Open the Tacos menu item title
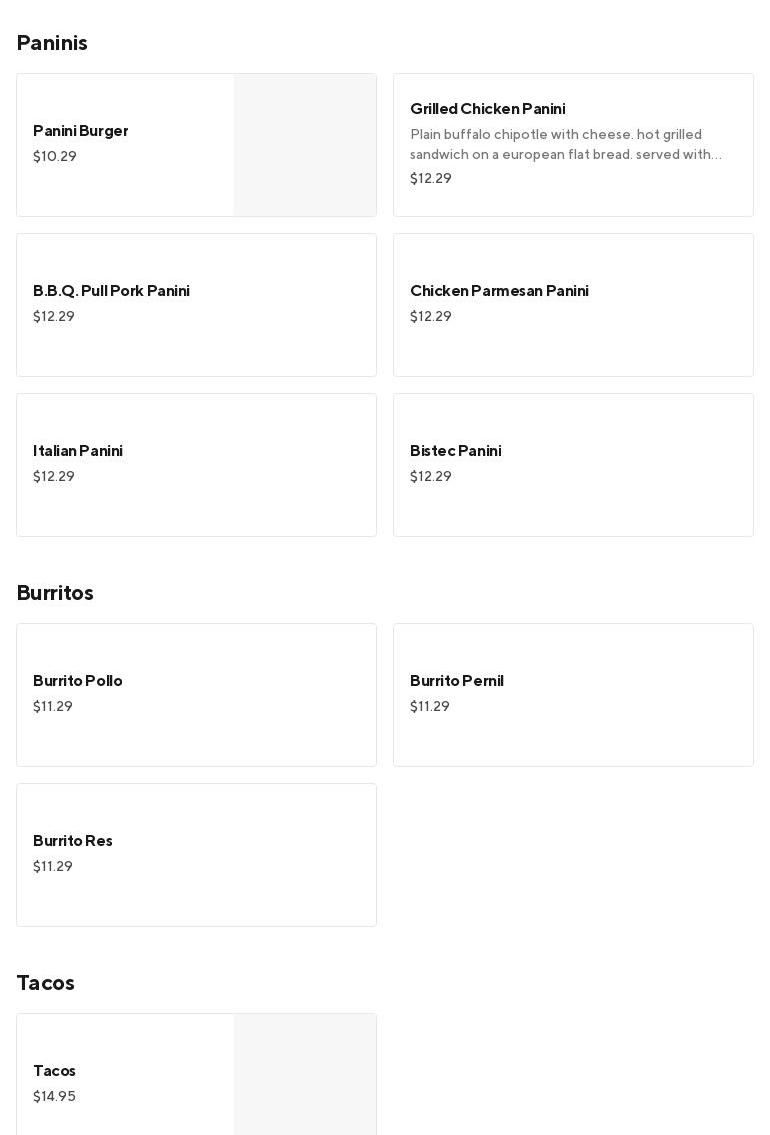This screenshot has width=770, height=1135. click(x=54, y=1071)
